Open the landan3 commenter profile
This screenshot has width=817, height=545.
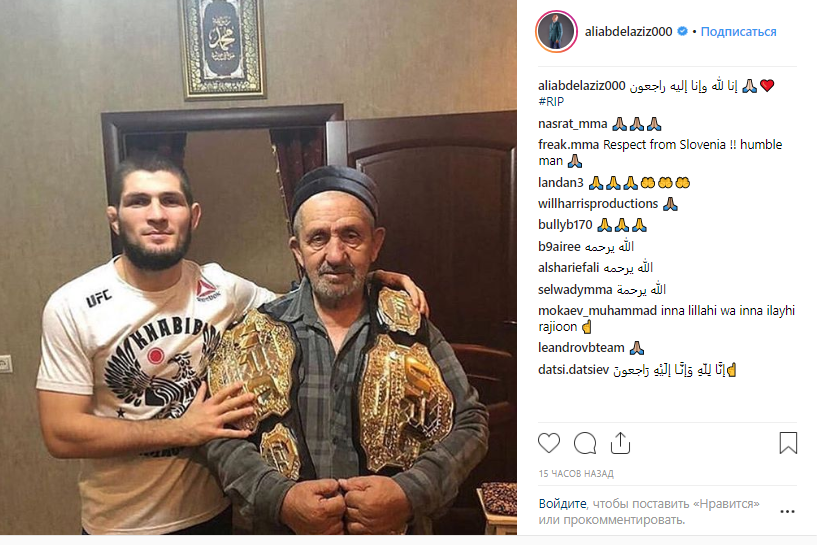click(561, 182)
